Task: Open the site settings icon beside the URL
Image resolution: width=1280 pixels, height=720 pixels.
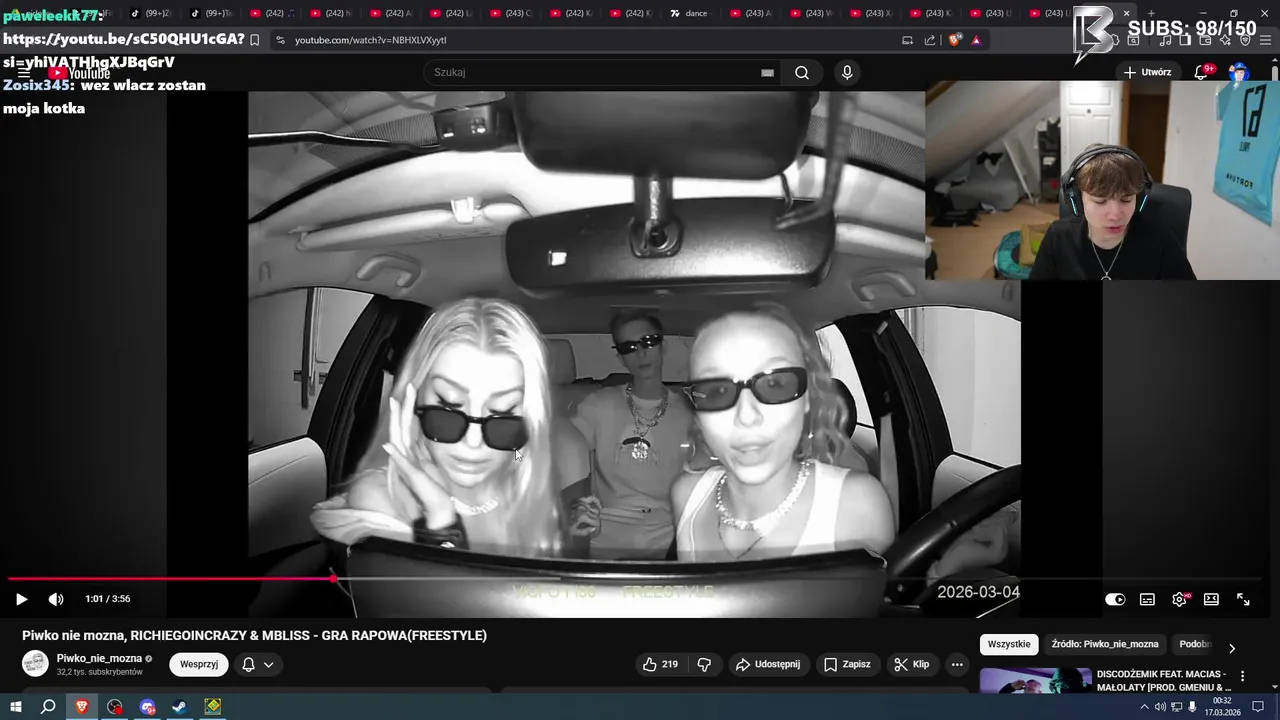Action: (x=280, y=40)
